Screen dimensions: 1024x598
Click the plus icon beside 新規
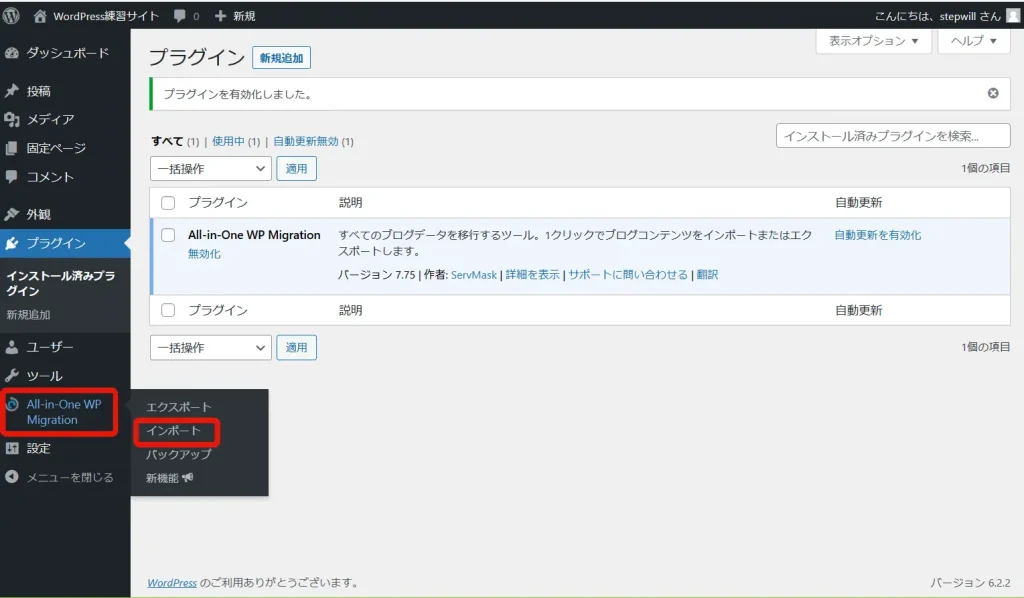(220, 16)
